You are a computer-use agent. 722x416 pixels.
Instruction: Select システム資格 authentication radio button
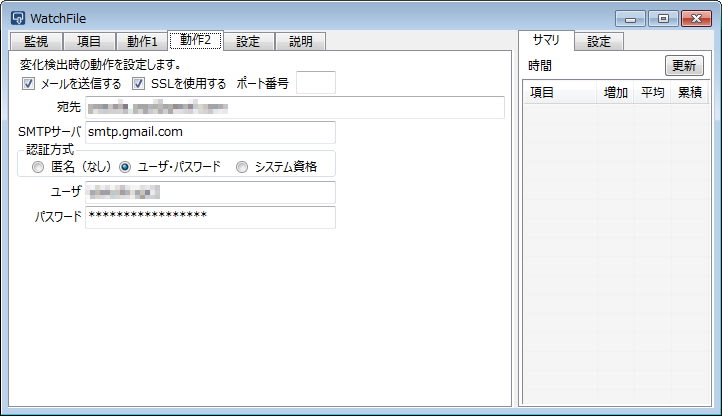click(242, 167)
